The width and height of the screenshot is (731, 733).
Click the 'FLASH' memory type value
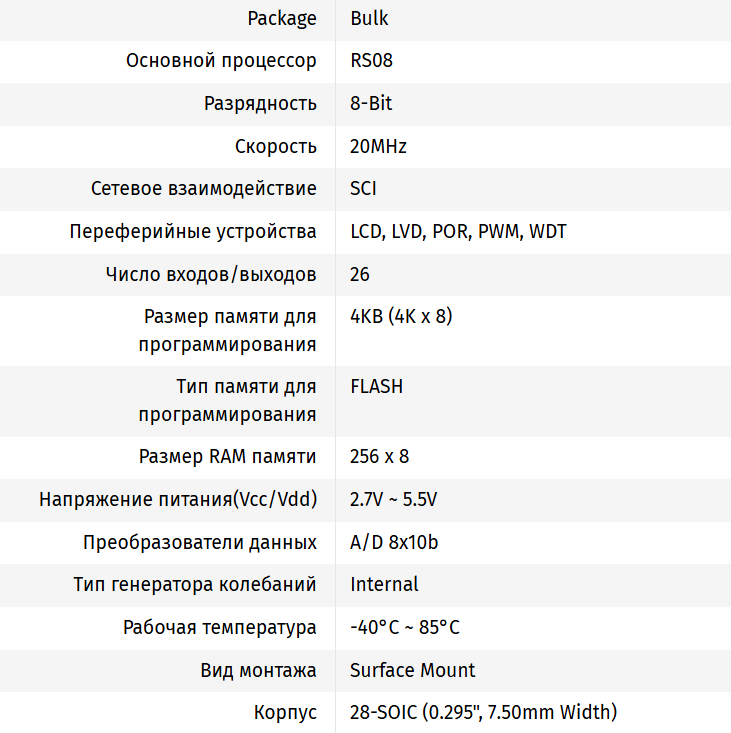[376, 386]
